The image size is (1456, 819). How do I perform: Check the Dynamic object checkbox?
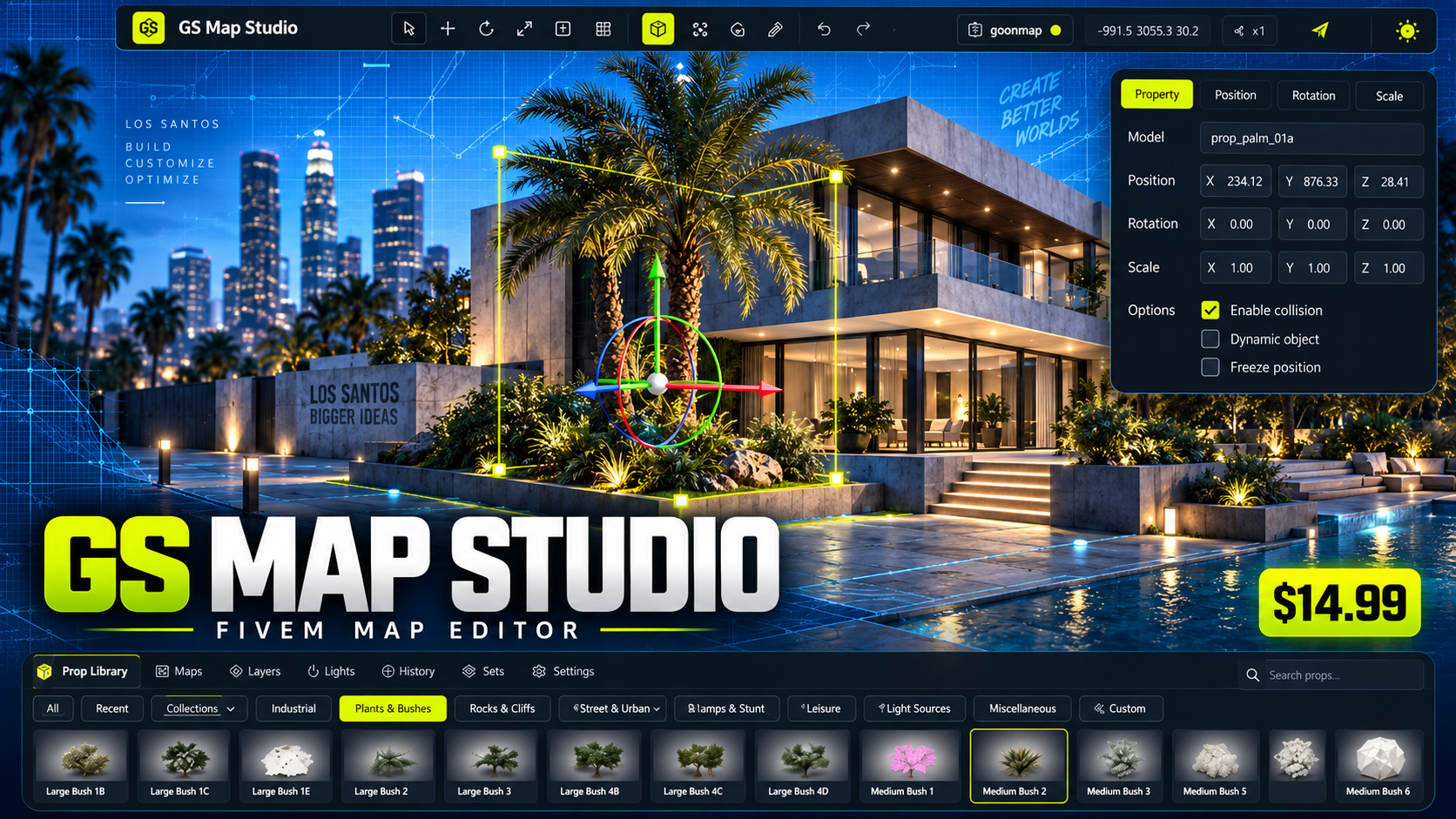tap(1210, 339)
